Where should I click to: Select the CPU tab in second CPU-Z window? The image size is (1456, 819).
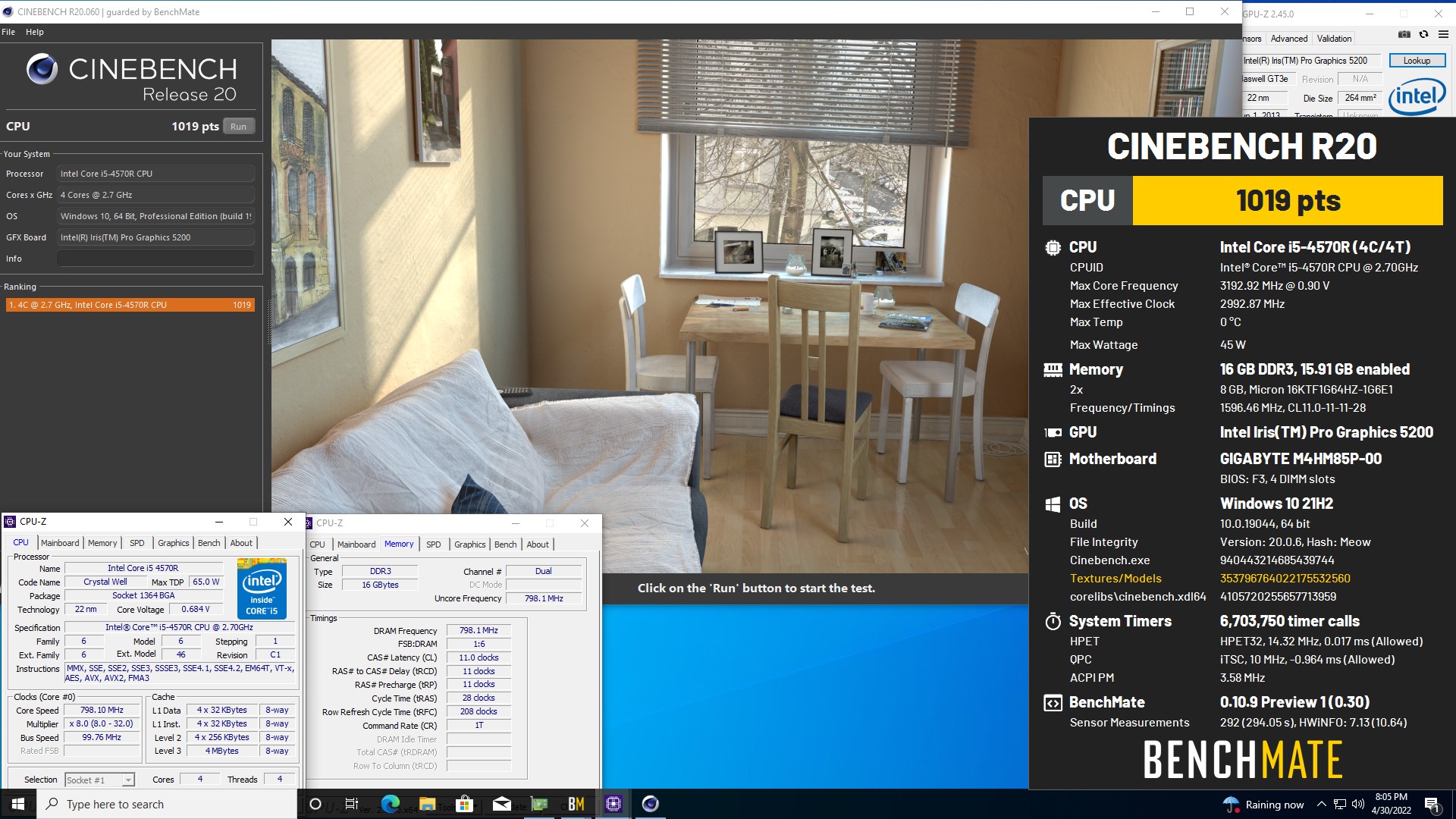(x=318, y=544)
